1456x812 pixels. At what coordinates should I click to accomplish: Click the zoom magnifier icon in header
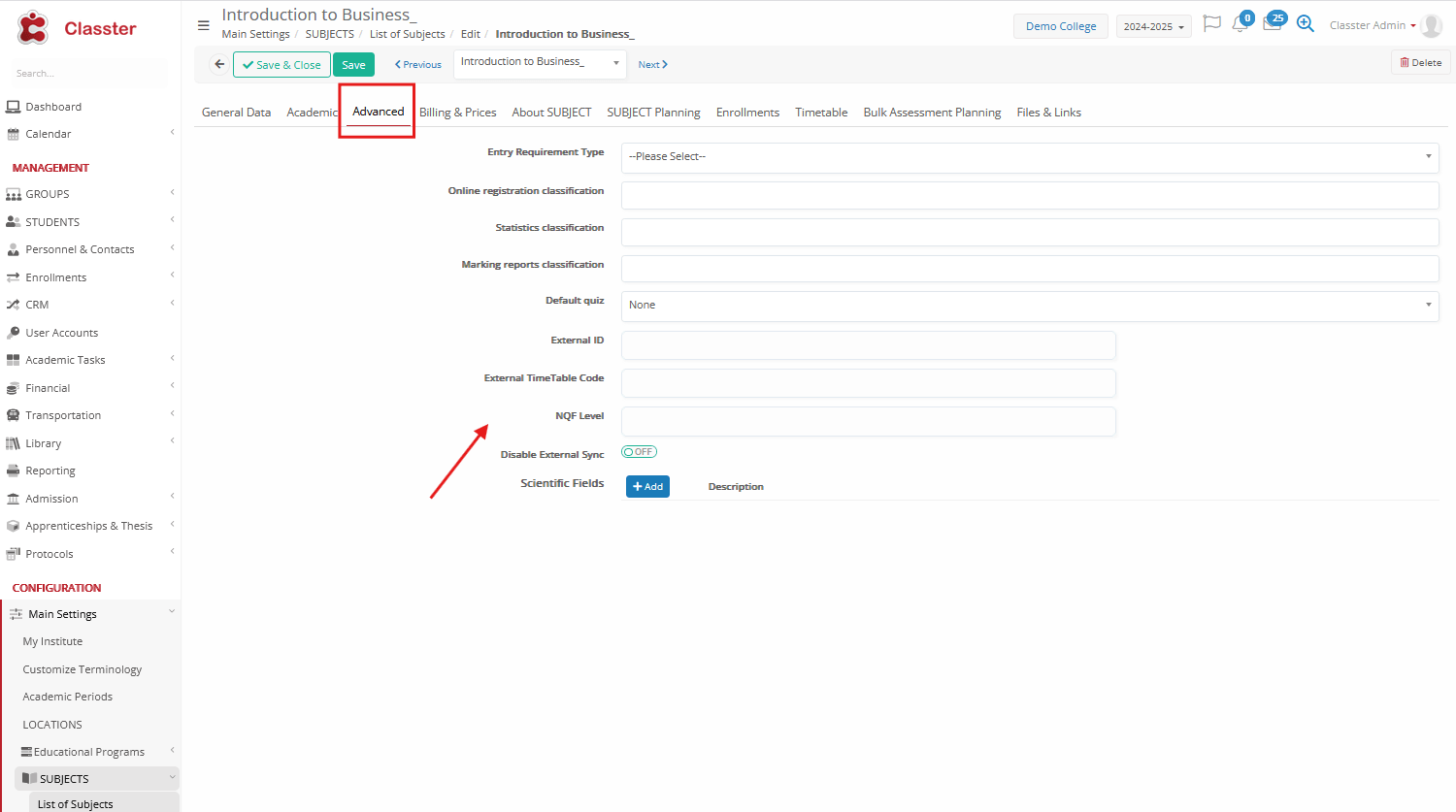(1306, 24)
